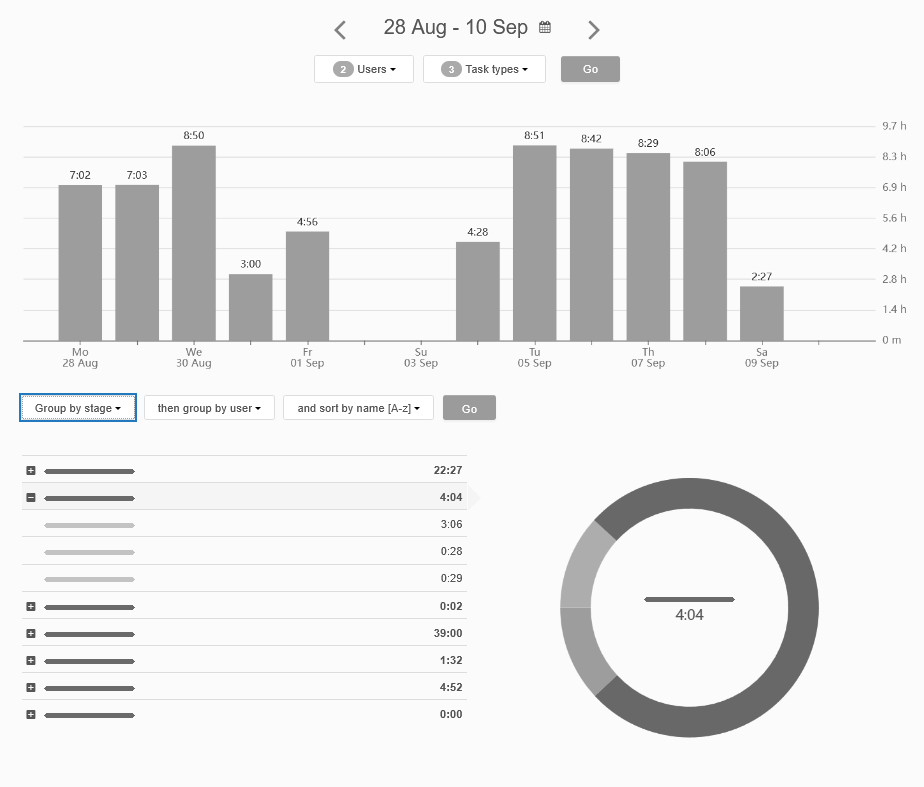Viewport: 924px width, 787px height.
Task: Expand the bottom row totaling 0:00
Action: coord(30,714)
